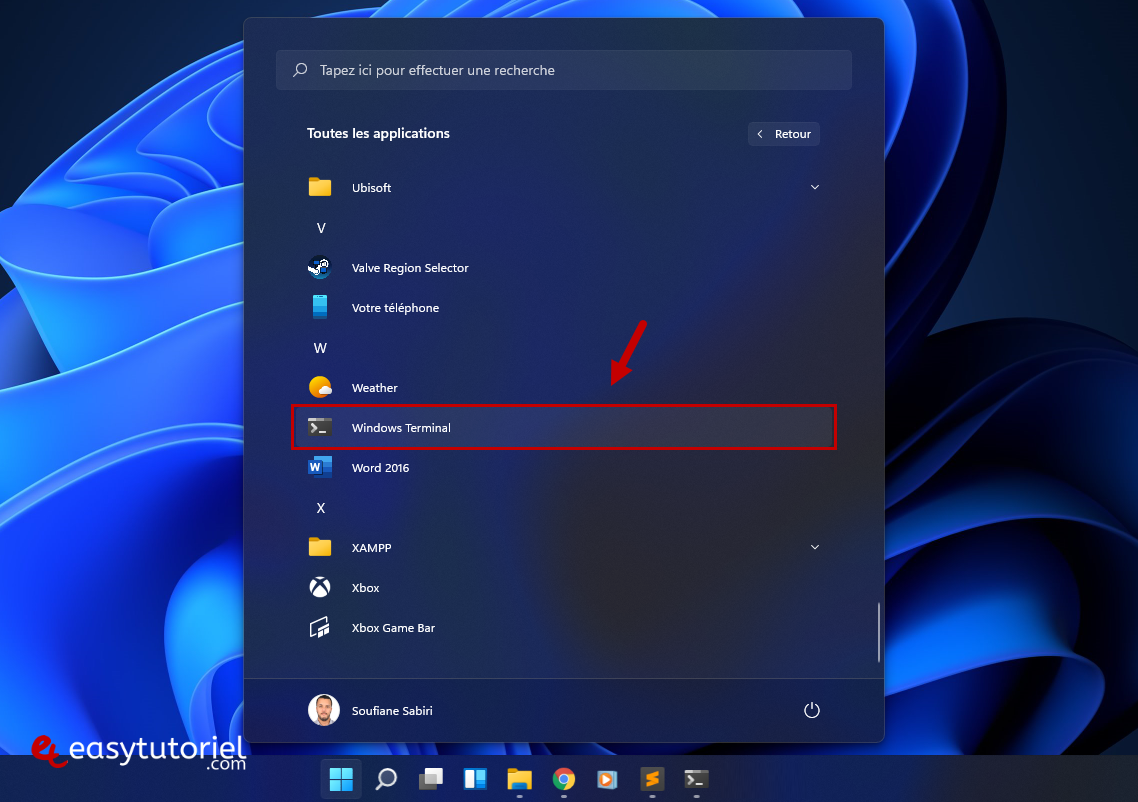Open the Weather sun icon
The width and height of the screenshot is (1138, 802).
319,387
